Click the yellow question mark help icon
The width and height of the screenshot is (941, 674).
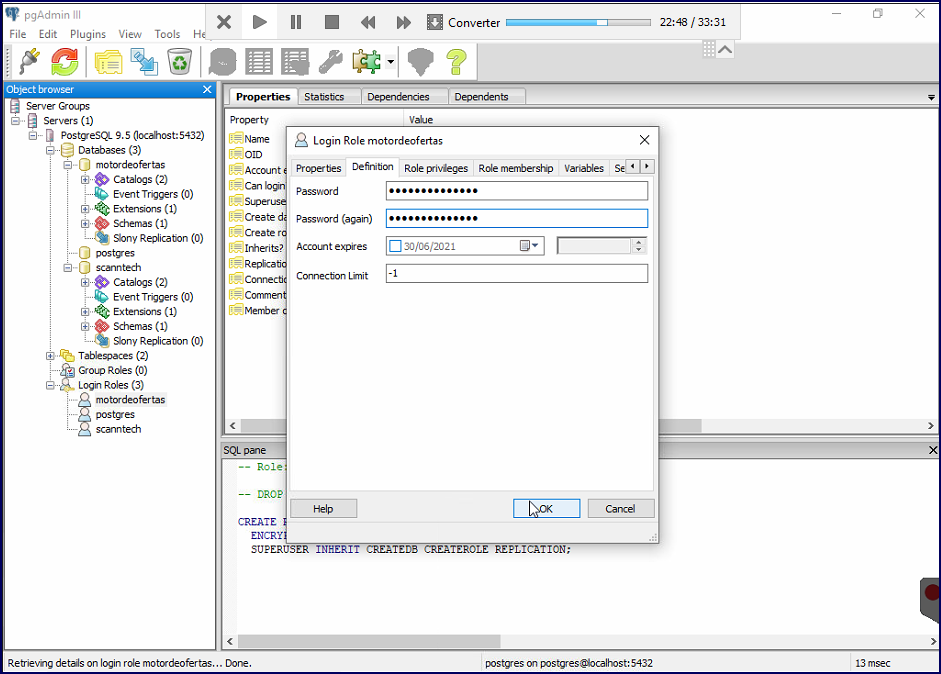[456, 61]
